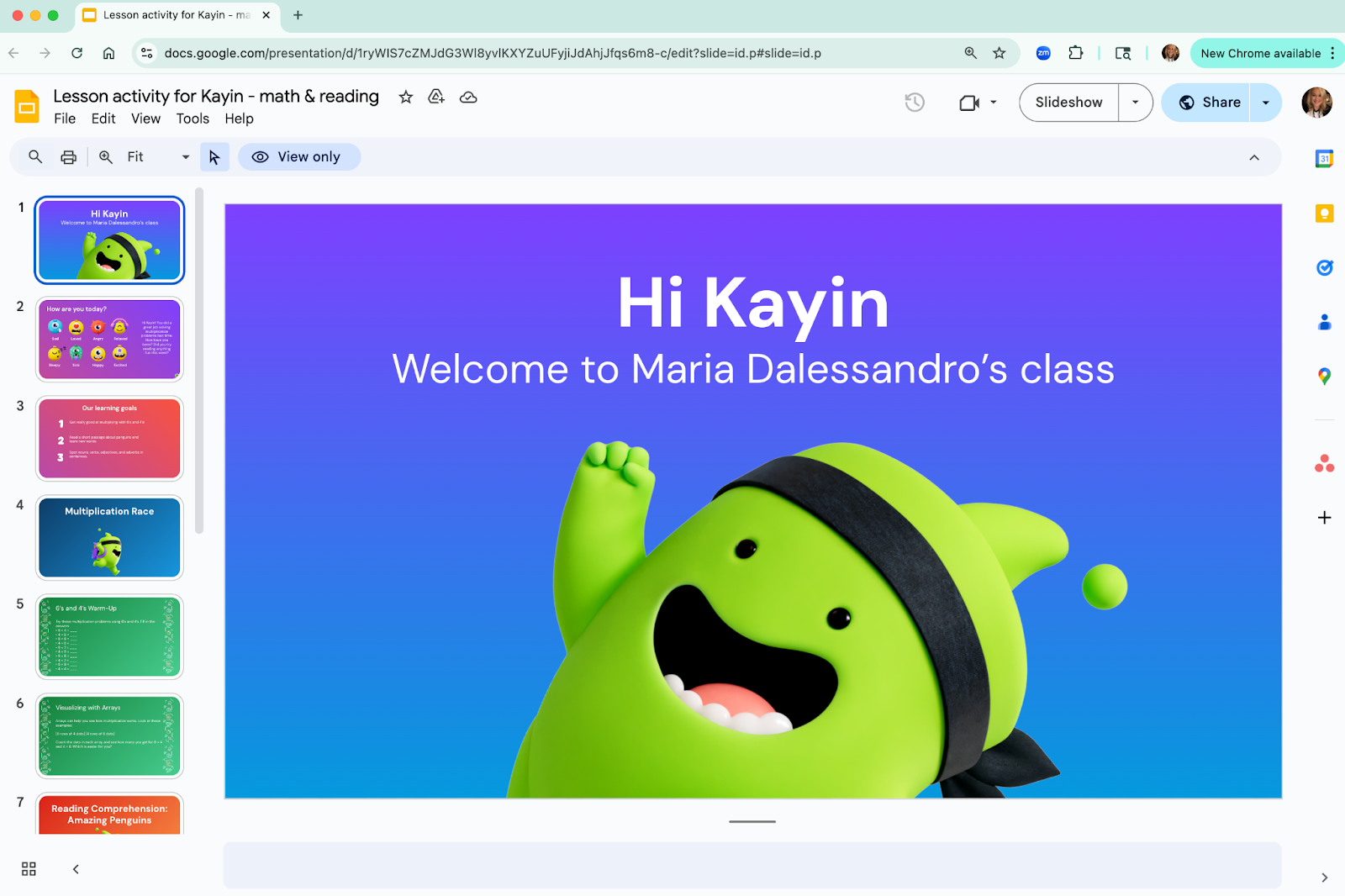Click the Welcome to Maria Dalessandro's class subtitle

click(753, 369)
